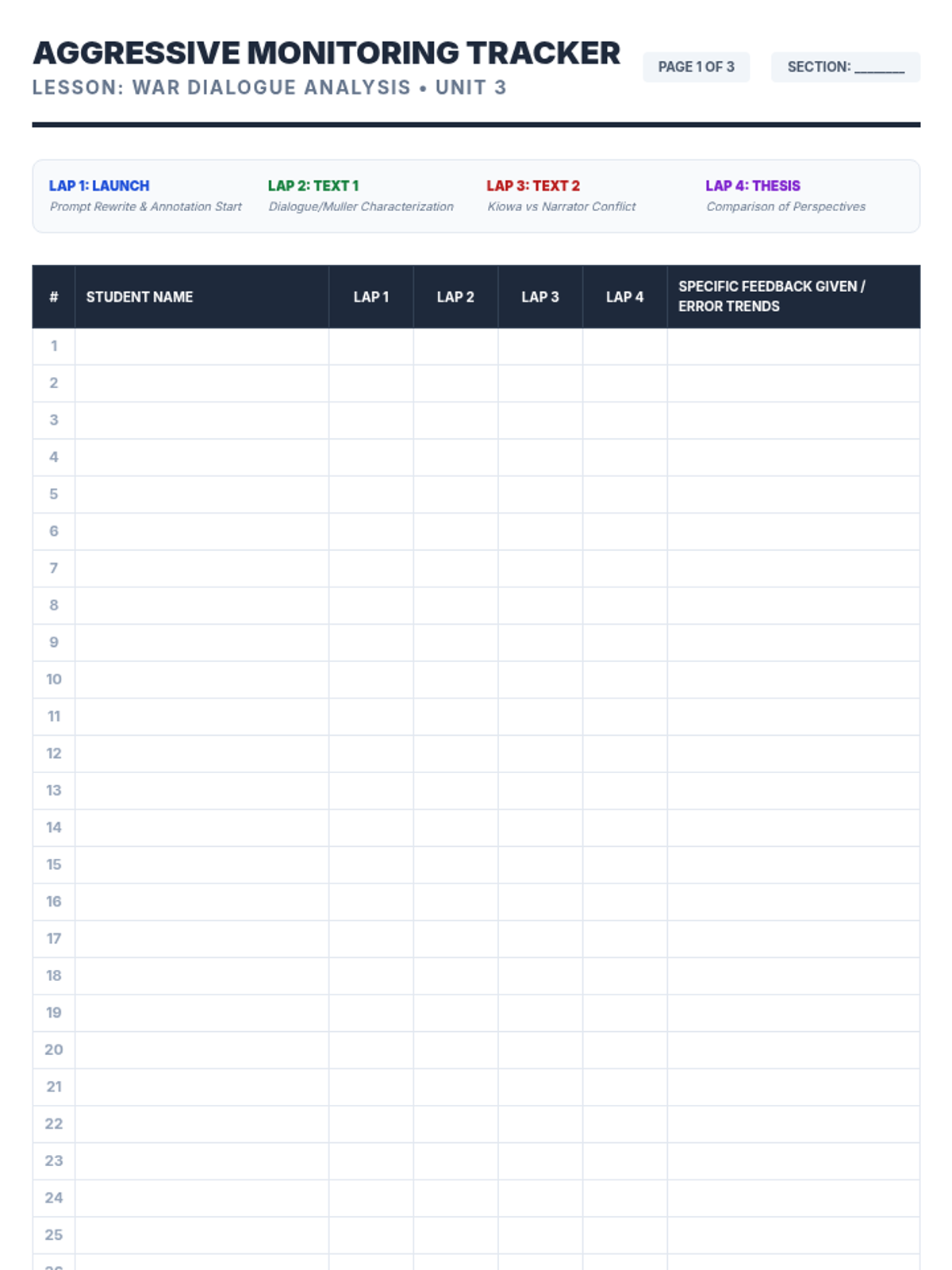
Task: Click the Lap 4 cell in row 15
Action: 624,864
